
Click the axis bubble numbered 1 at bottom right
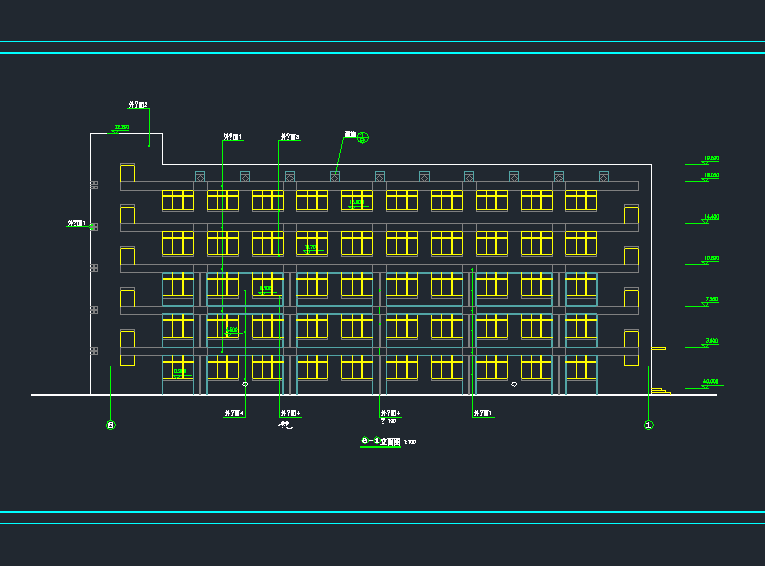(648, 425)
